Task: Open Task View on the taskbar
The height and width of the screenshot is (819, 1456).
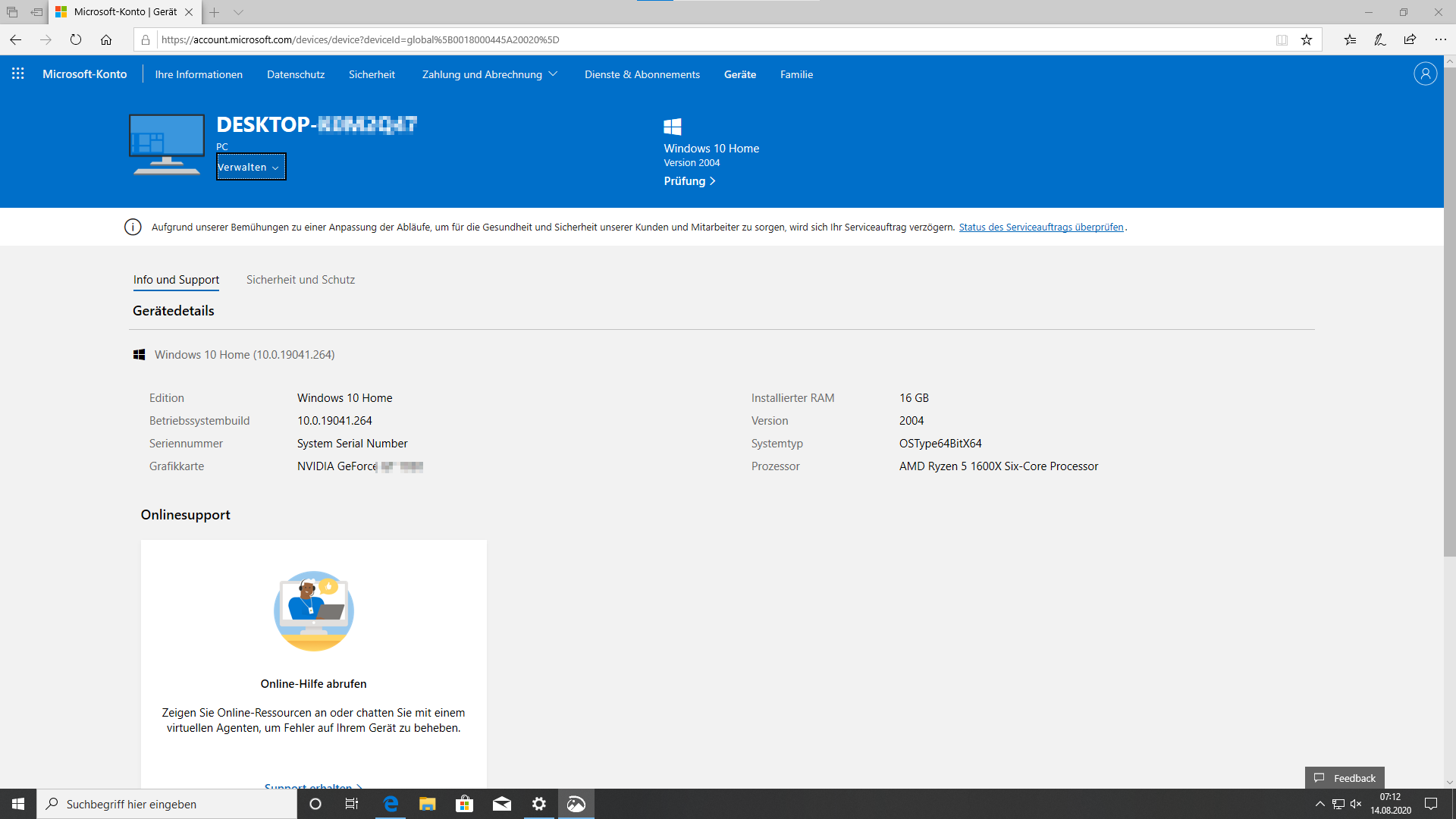Action: coord(352,804)
